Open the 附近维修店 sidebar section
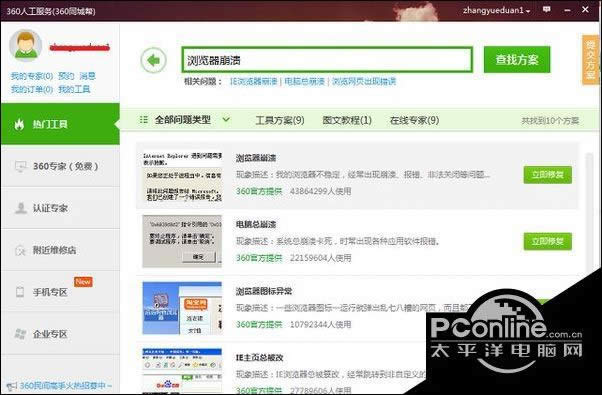 click(x=60, y=250)
